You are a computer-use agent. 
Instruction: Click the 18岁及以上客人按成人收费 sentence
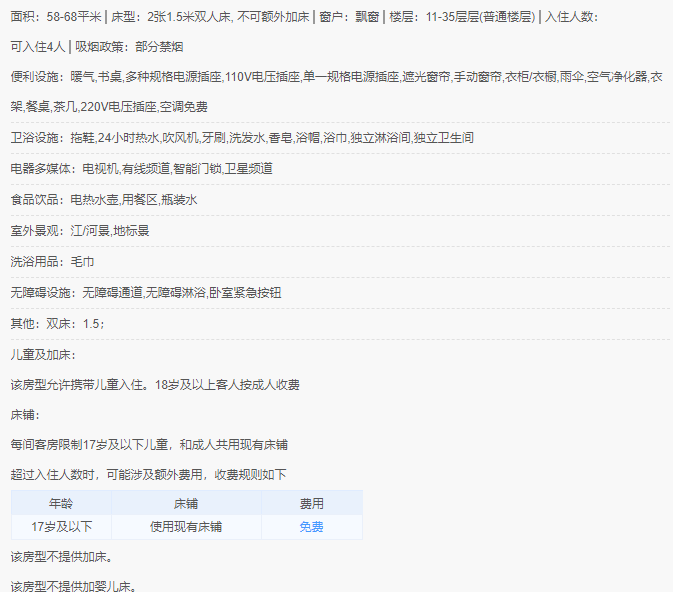point(227,385)
